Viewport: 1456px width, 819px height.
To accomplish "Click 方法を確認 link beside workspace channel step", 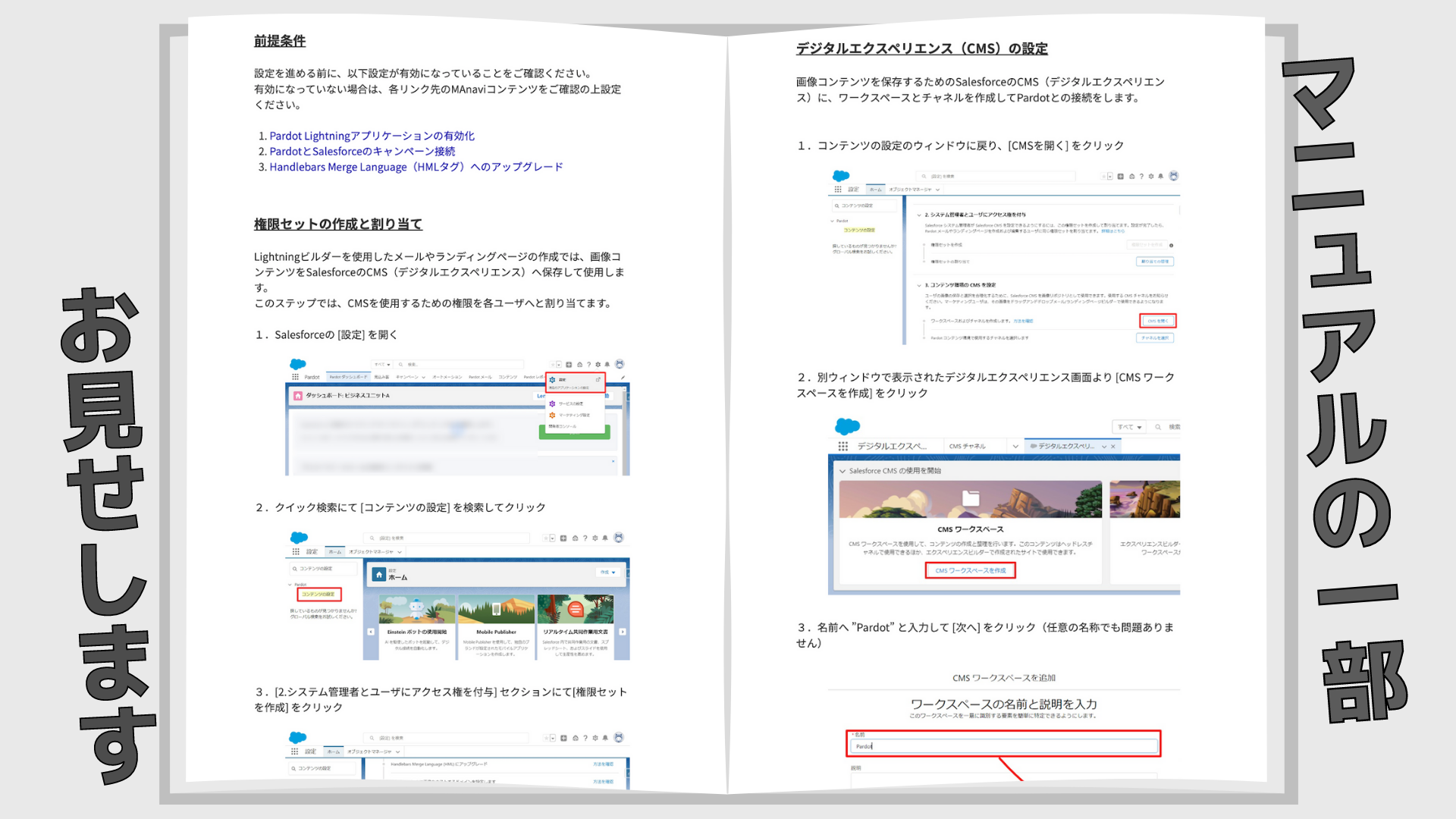I will point(1023,322).
